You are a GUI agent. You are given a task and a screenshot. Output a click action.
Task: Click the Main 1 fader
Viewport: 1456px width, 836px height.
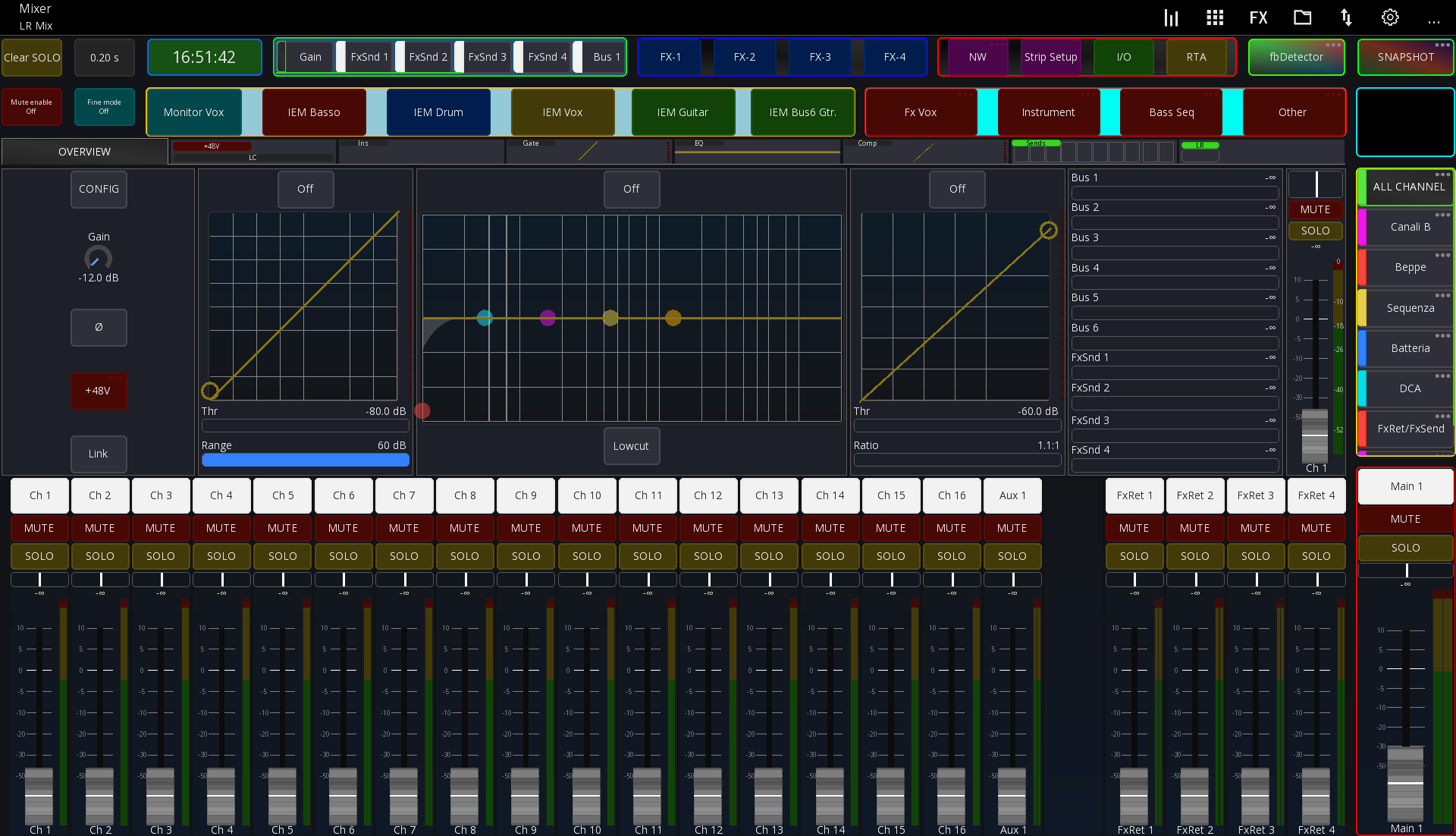pyautogui.click(x=1405, y=781)
